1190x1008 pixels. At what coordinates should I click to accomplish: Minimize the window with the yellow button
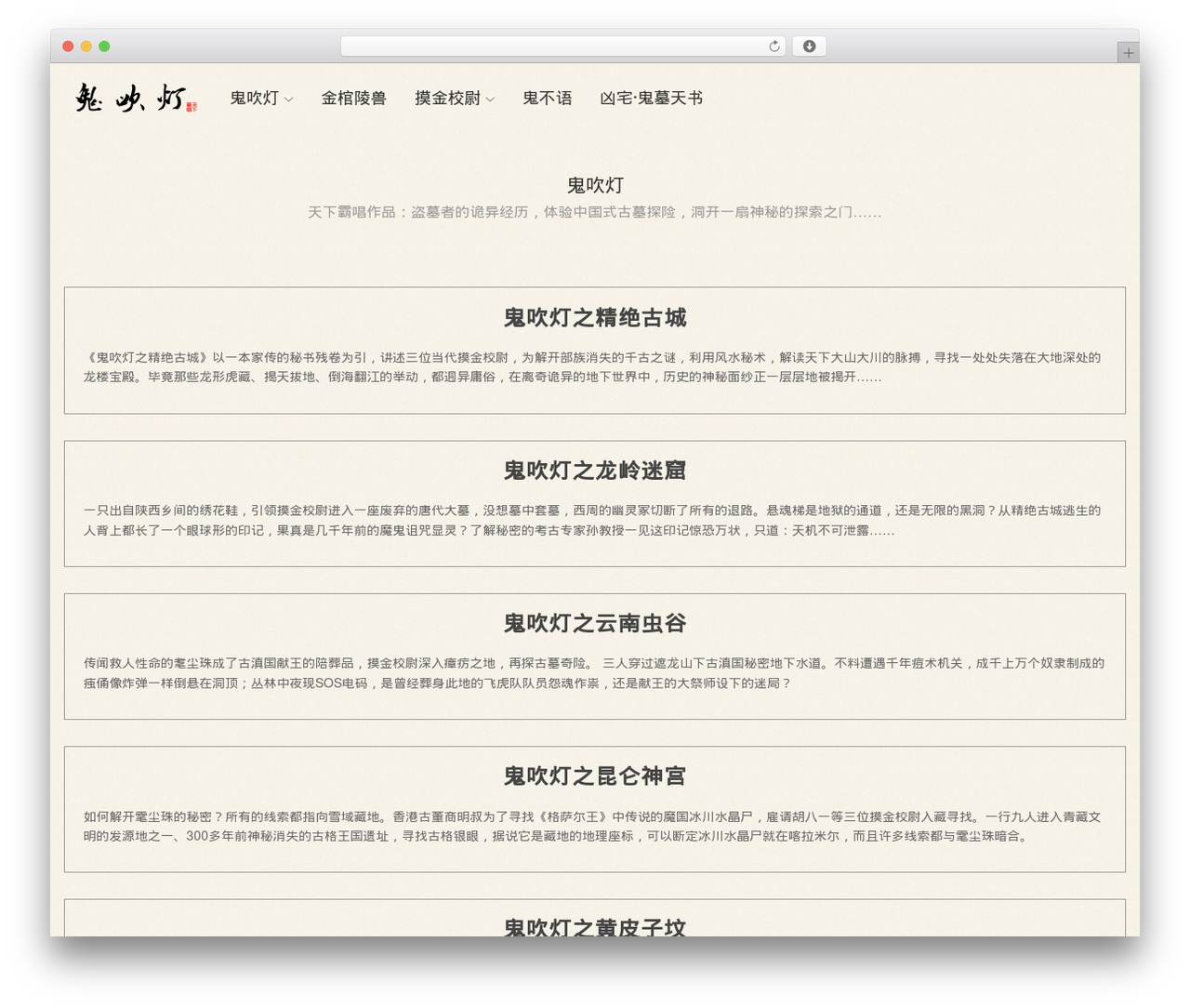coord(86,46)
